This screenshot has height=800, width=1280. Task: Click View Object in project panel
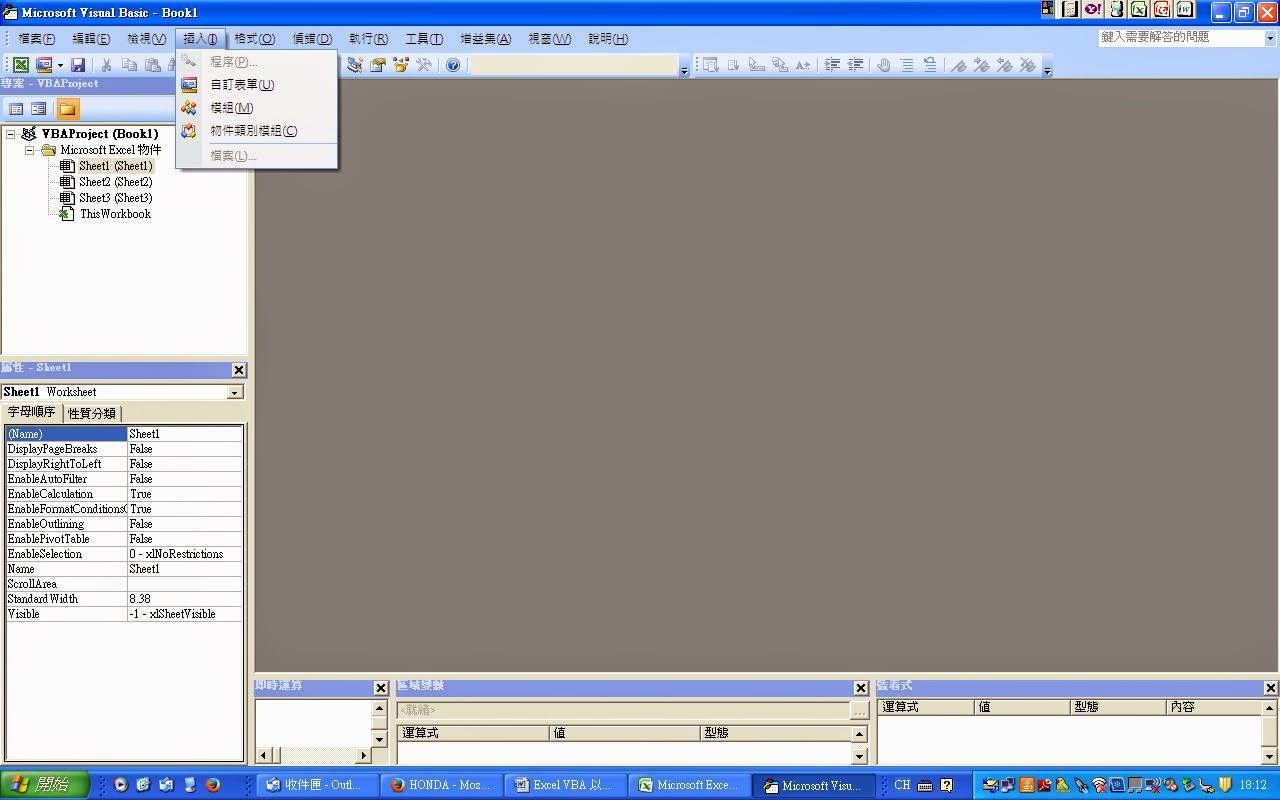pos(39,109)
